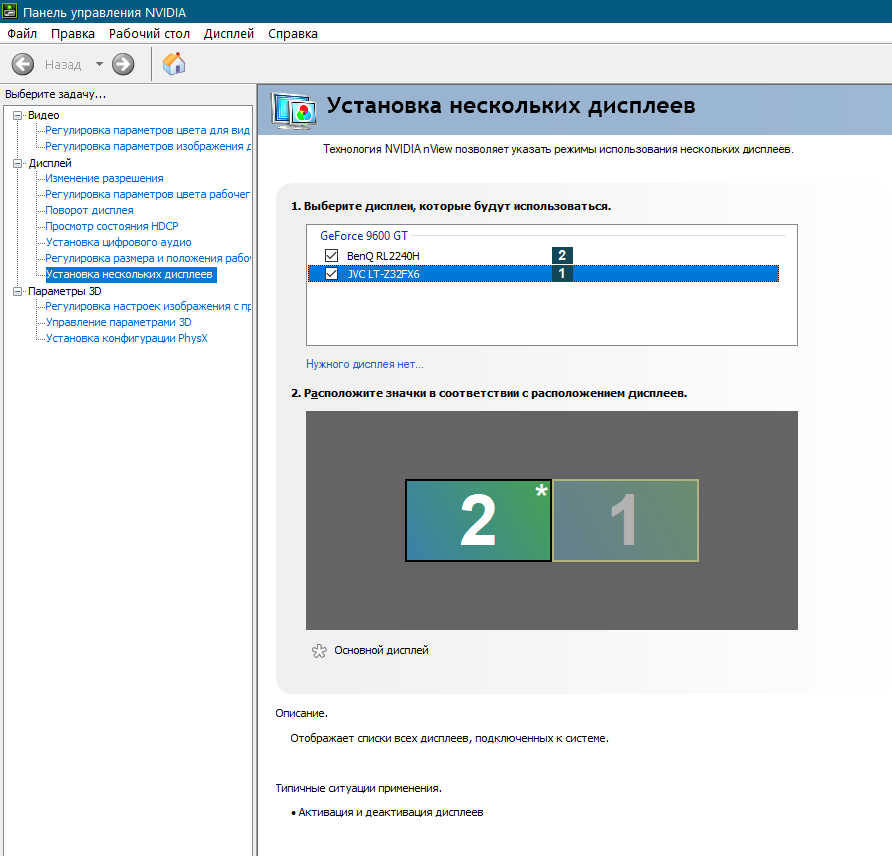Collapse the Дисплей tree section
The height and width of the screenshot is (856, 892).
18,163
